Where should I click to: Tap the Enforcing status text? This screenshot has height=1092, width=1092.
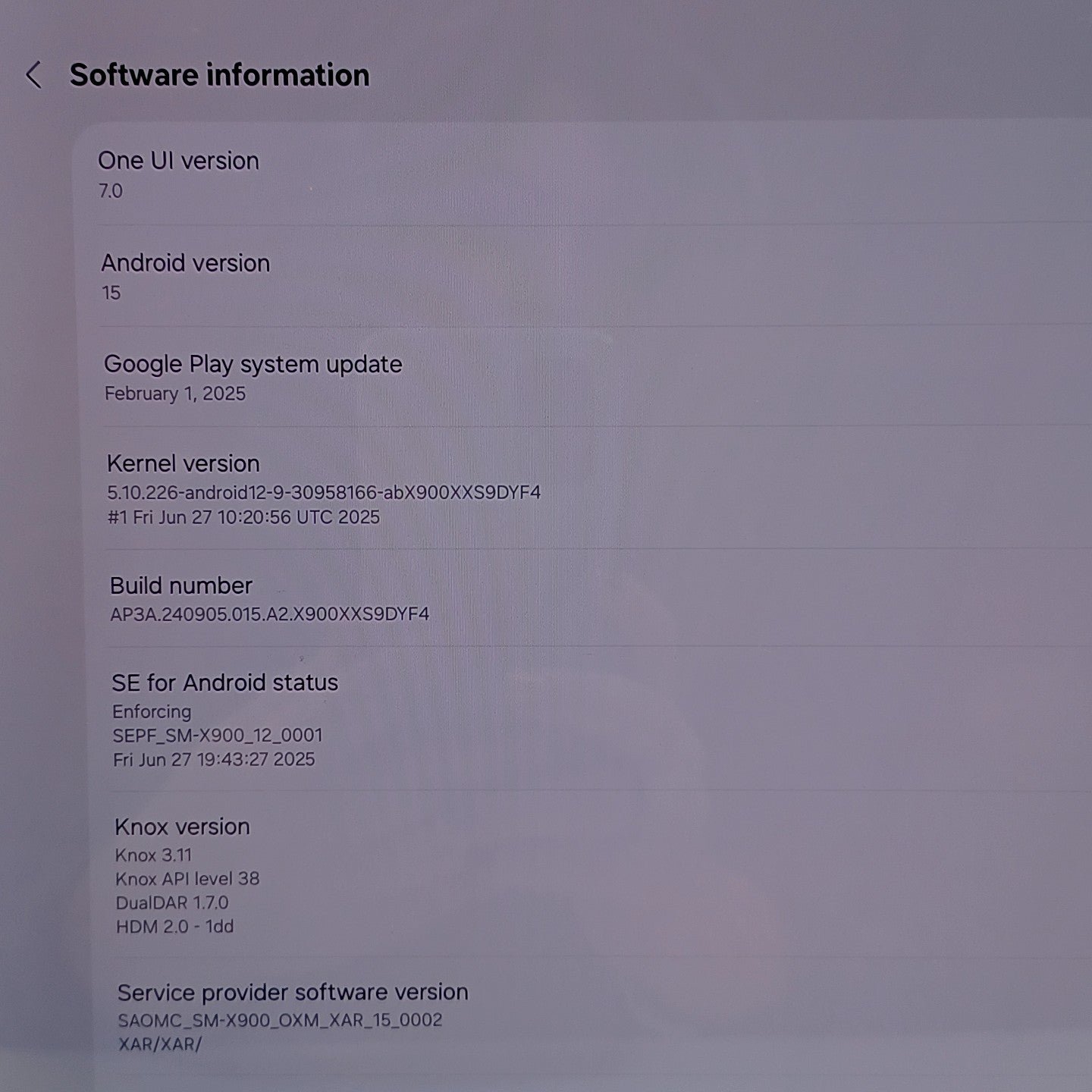coord(152,711)
